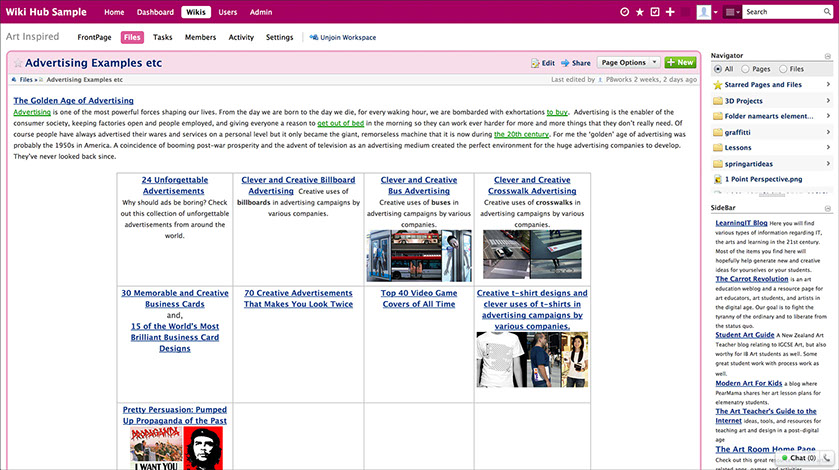Open the tasks checkmark icon in header
Screen dimensions: 839x470
(x=655, y=12)
